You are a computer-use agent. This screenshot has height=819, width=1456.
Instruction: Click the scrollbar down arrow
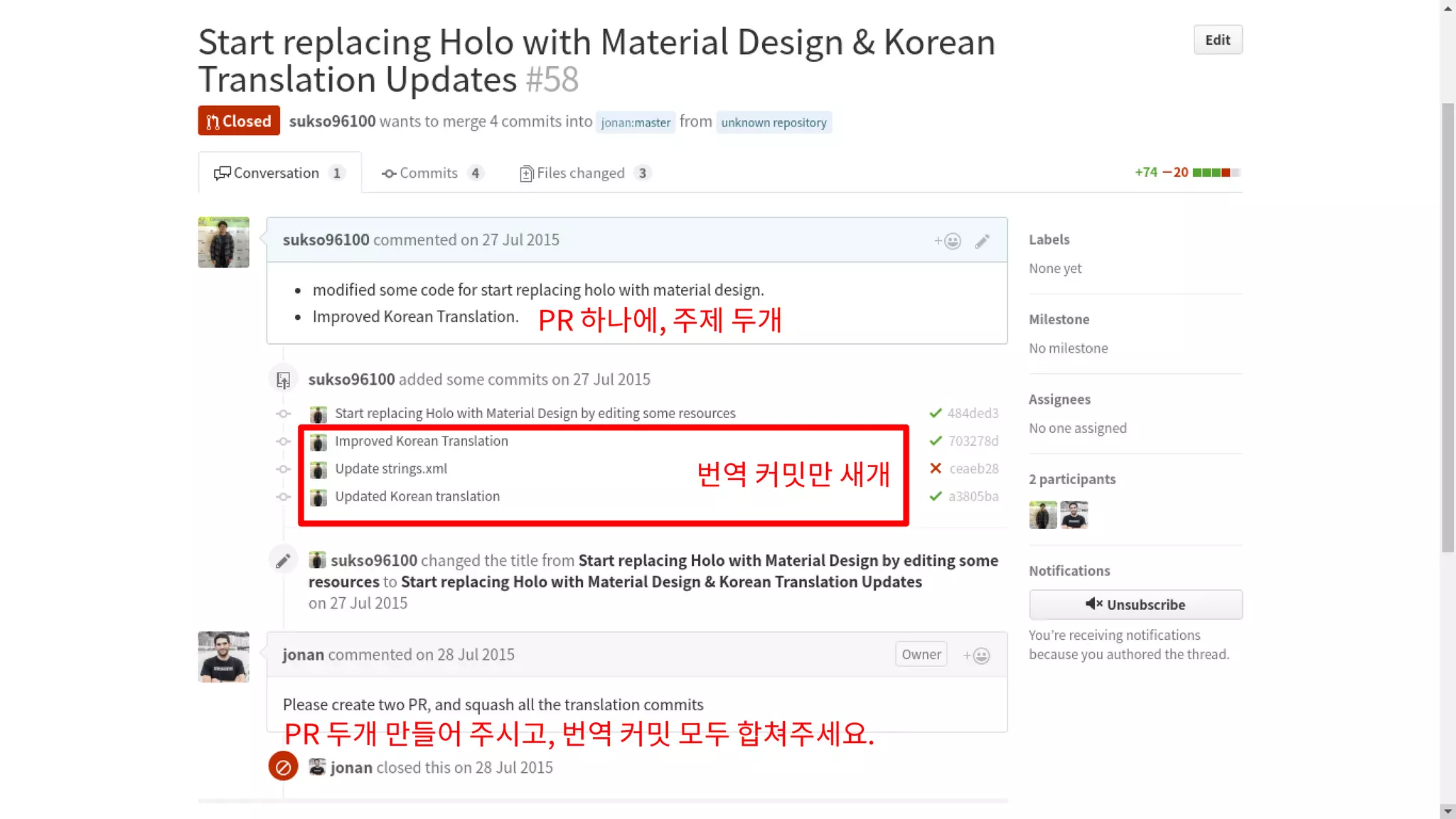pyautogui.click(x=1447, y=811)
